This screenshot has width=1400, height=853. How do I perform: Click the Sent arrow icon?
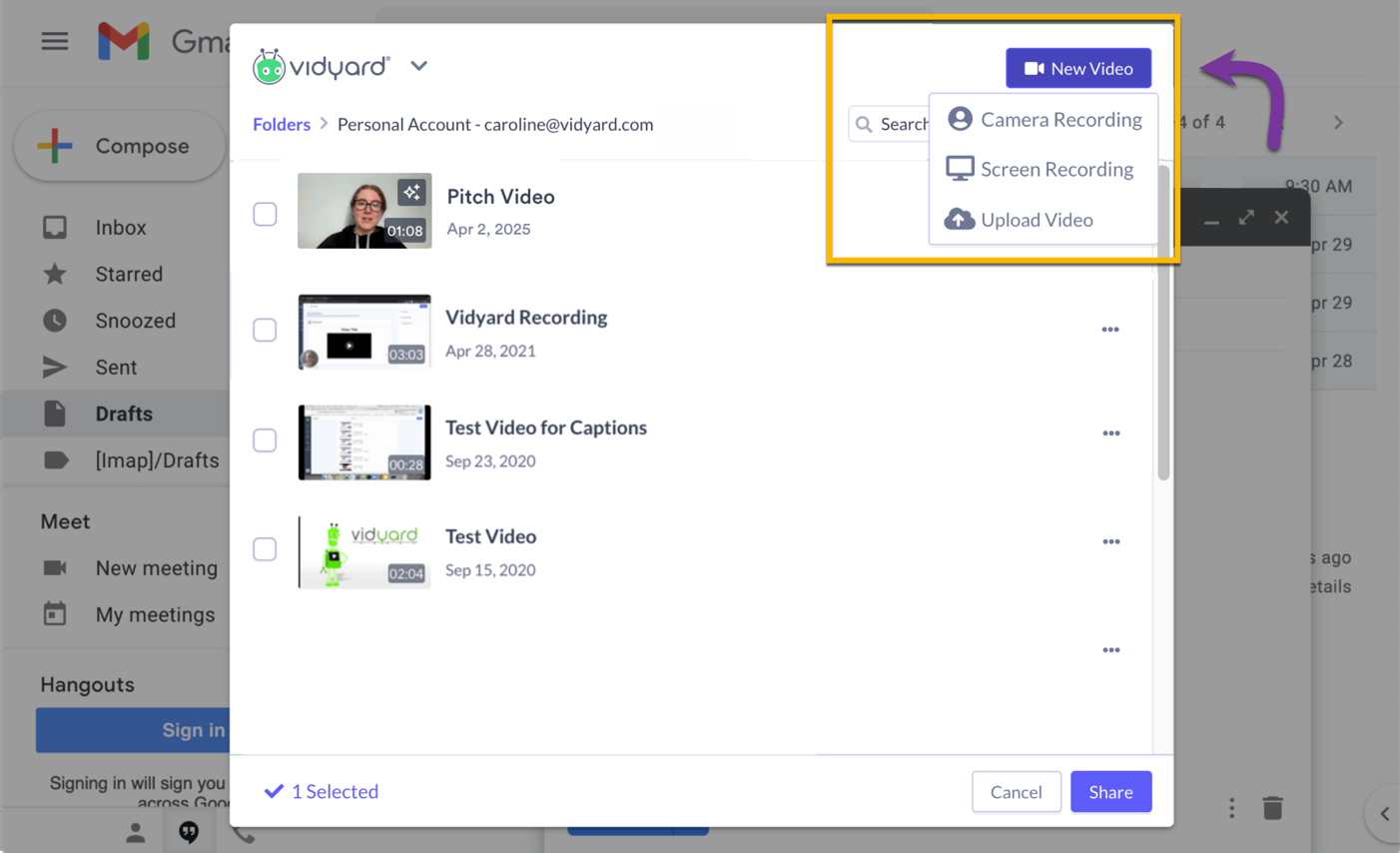pyautogui.click(x=55, y=368)
